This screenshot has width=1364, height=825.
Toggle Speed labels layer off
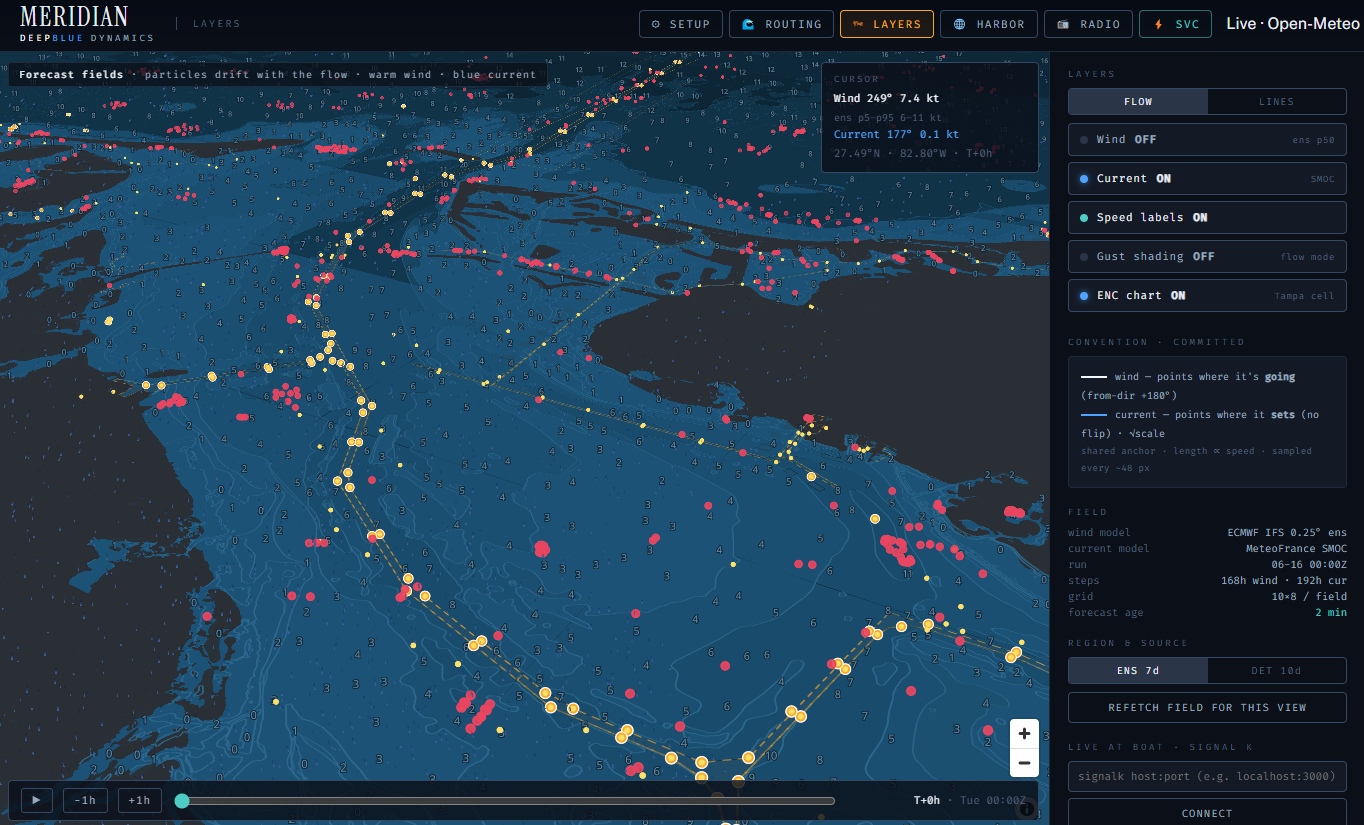(1207, 218)
